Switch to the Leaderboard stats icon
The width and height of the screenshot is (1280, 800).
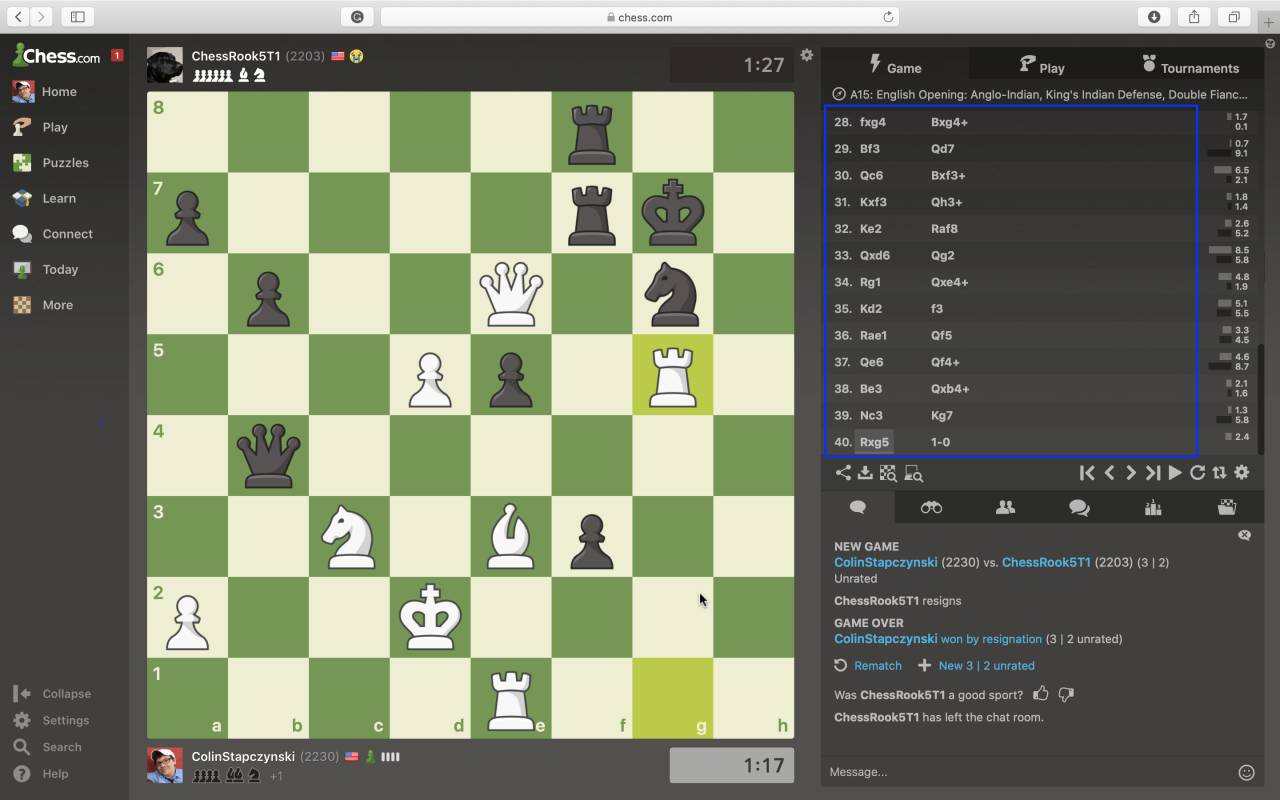[1152, 507]
